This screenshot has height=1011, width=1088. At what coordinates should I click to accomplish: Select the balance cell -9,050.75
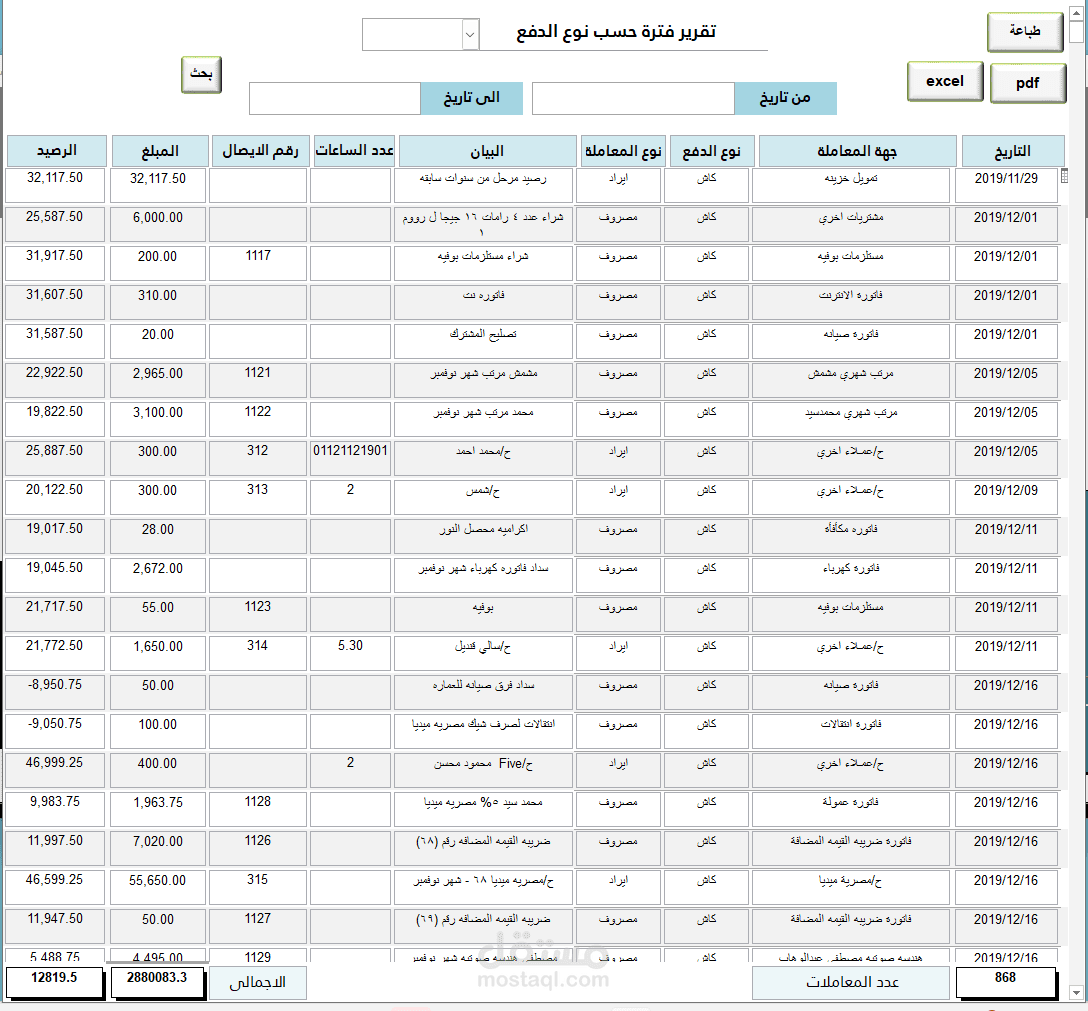pos(55,731)
